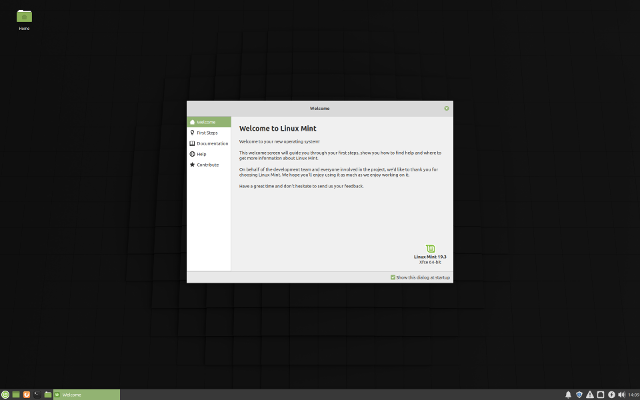
Task: Click the volume speaker icon
Action: click(x=622, y=395)
